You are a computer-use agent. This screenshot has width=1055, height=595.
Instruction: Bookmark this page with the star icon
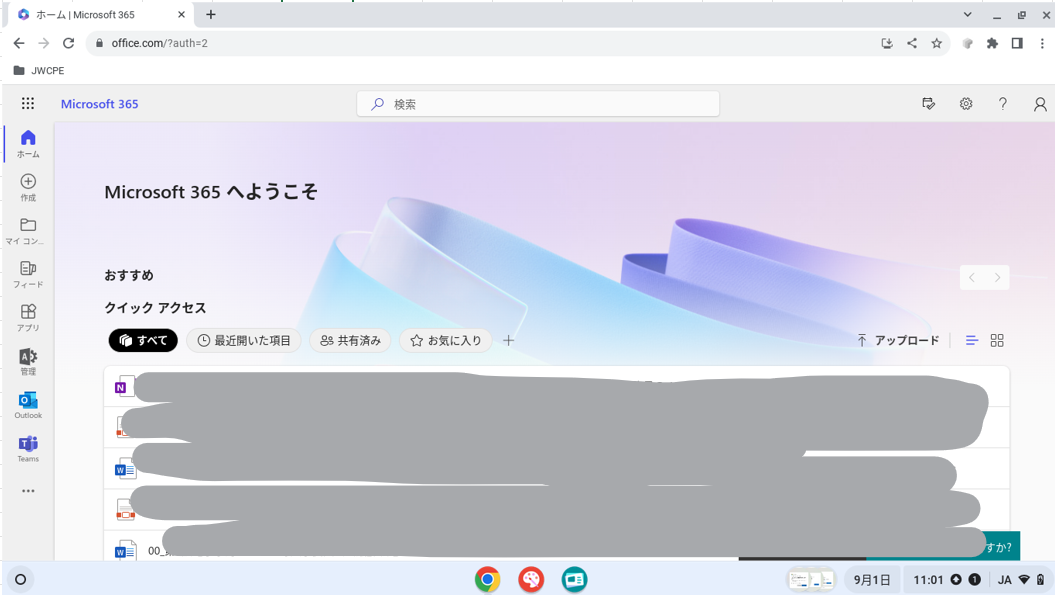pyautogui.click(x=937, y=43)
